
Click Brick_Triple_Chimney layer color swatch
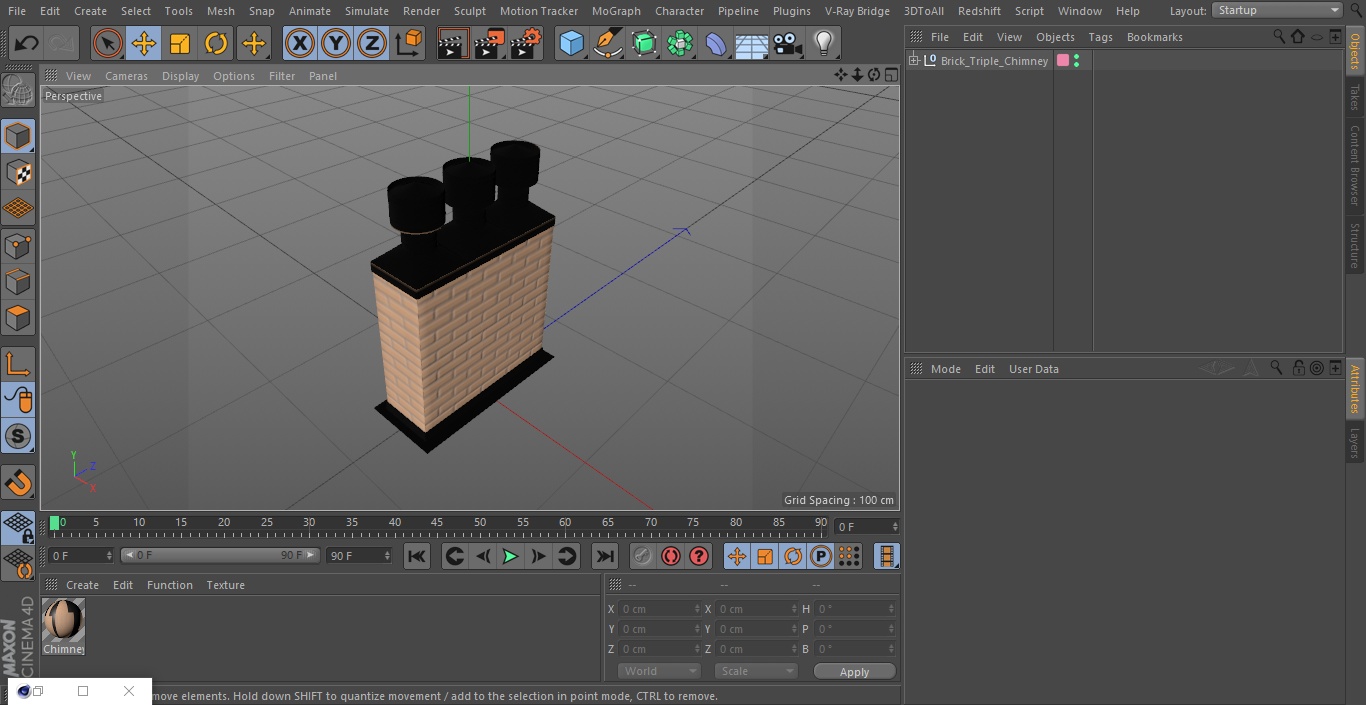[x=1062, y=61]
